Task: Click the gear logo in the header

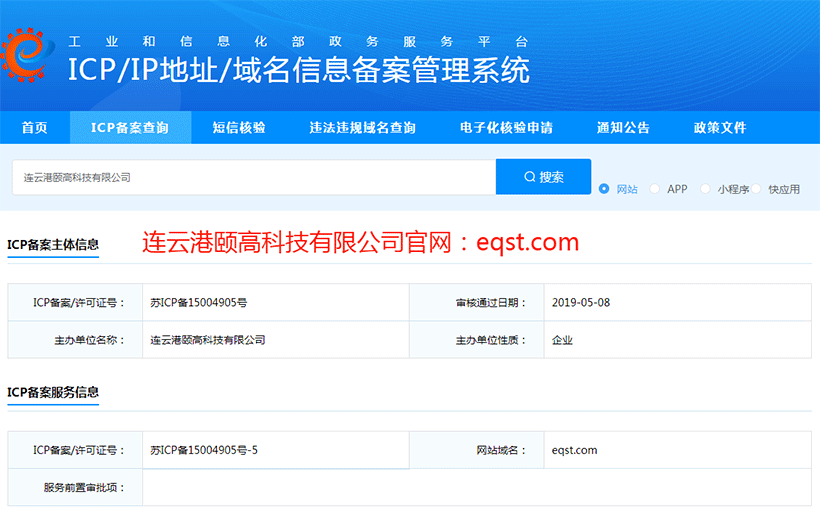Action: (x=28, y=53)
